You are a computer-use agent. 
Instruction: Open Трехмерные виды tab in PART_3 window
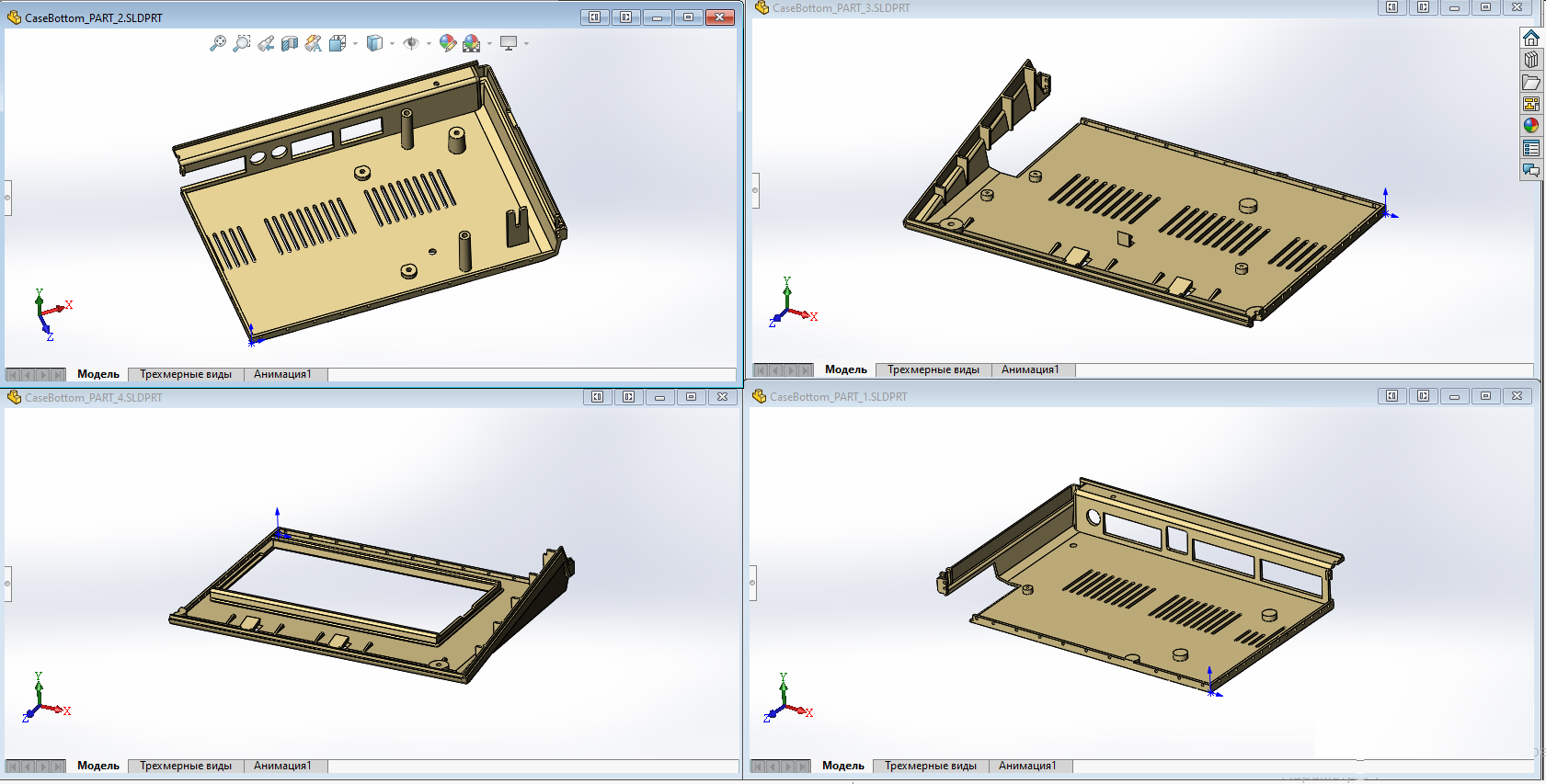pos(933,369)
